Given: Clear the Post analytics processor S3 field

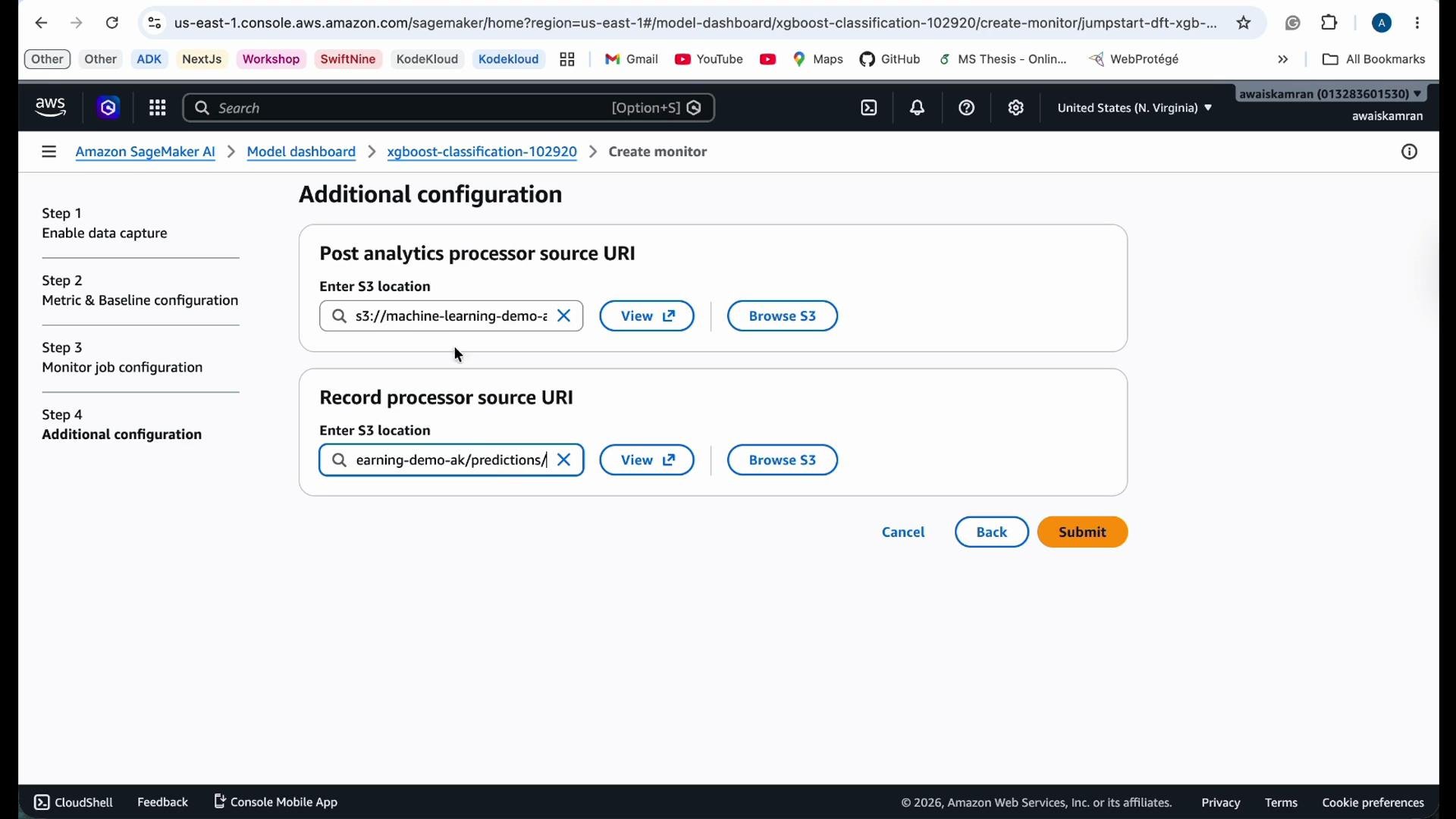Looking at the screenshot, I should point(564,316).
